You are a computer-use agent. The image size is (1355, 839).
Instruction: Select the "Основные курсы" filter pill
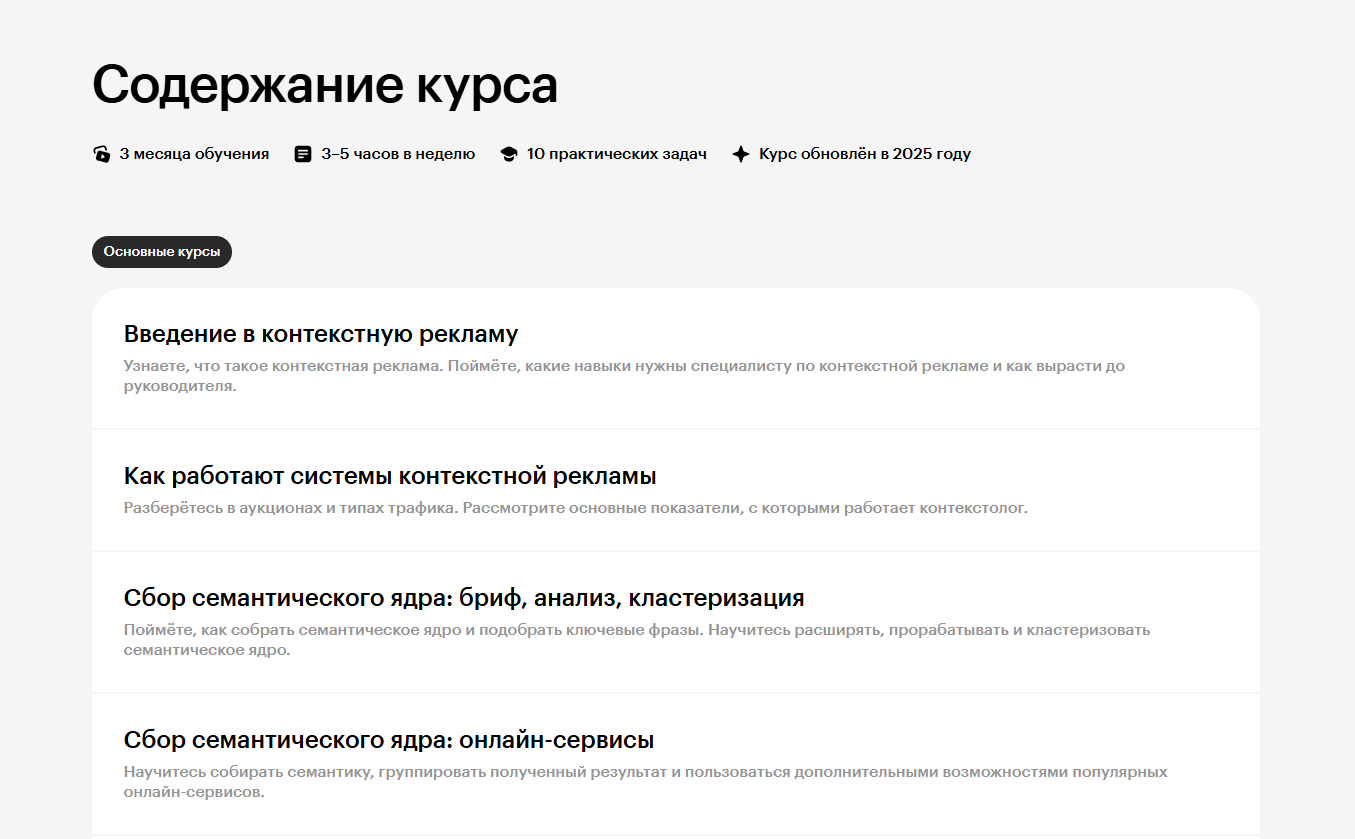coord(161,251)
